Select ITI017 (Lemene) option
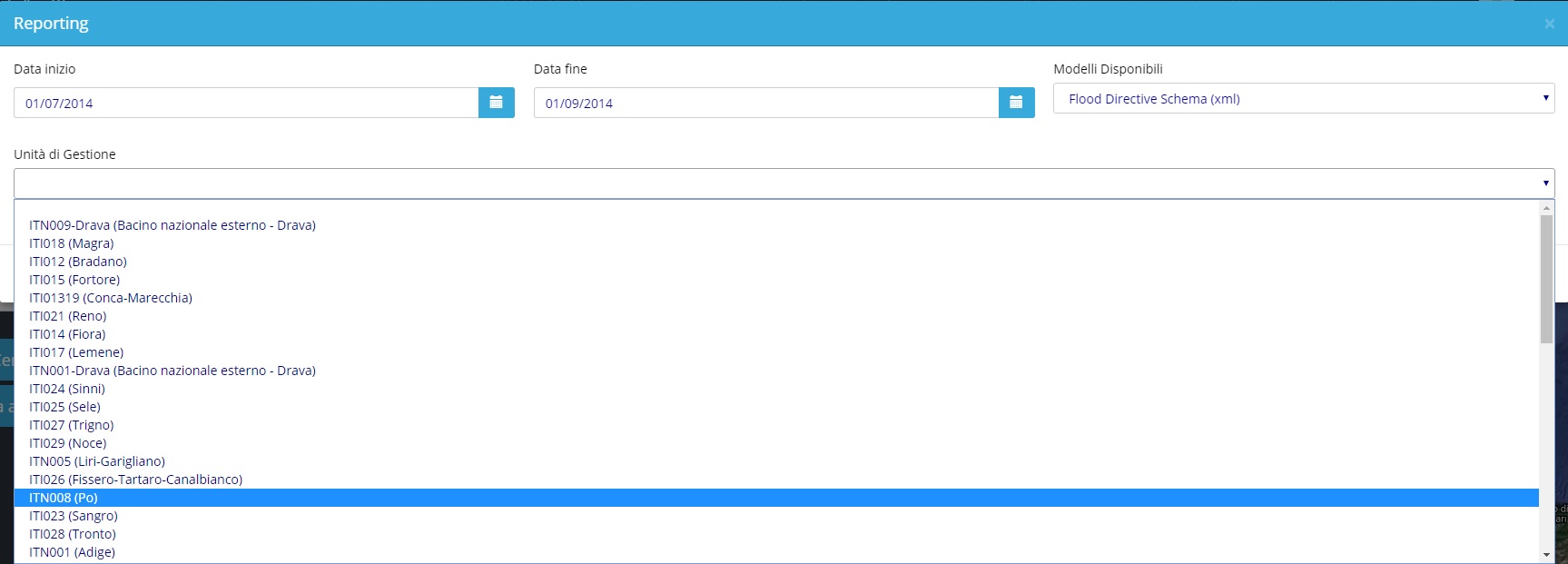This screenshot has width=1568, height=564. (x=776, y=352)
